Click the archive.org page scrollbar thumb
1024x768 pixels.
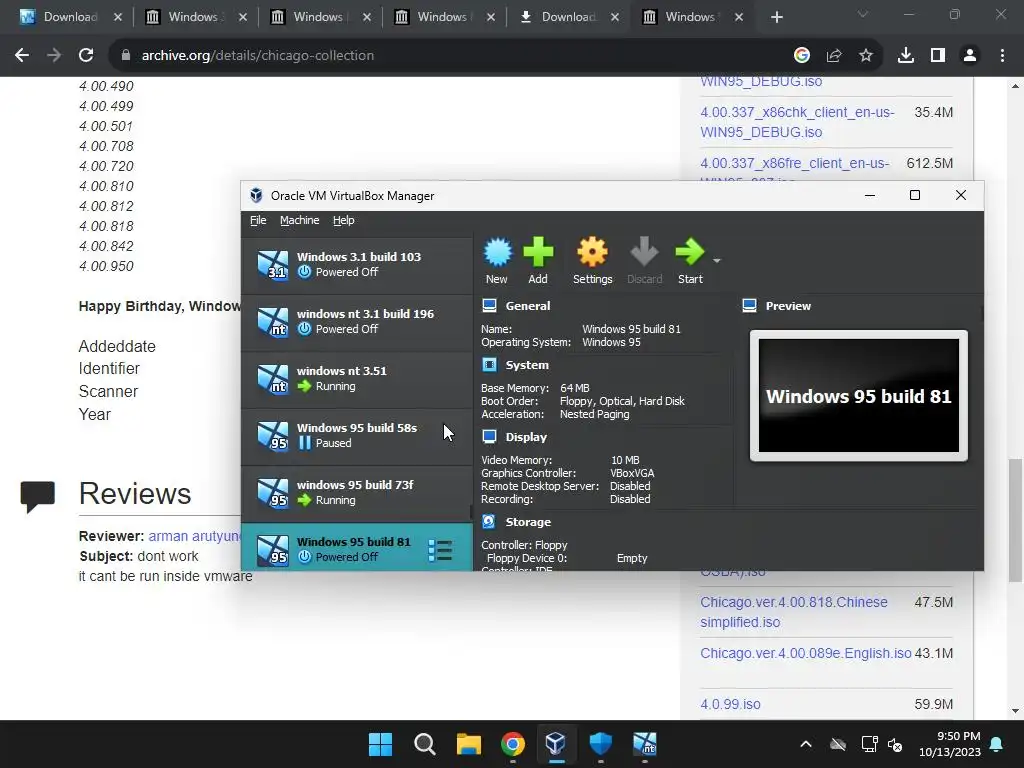[1015, 520]
